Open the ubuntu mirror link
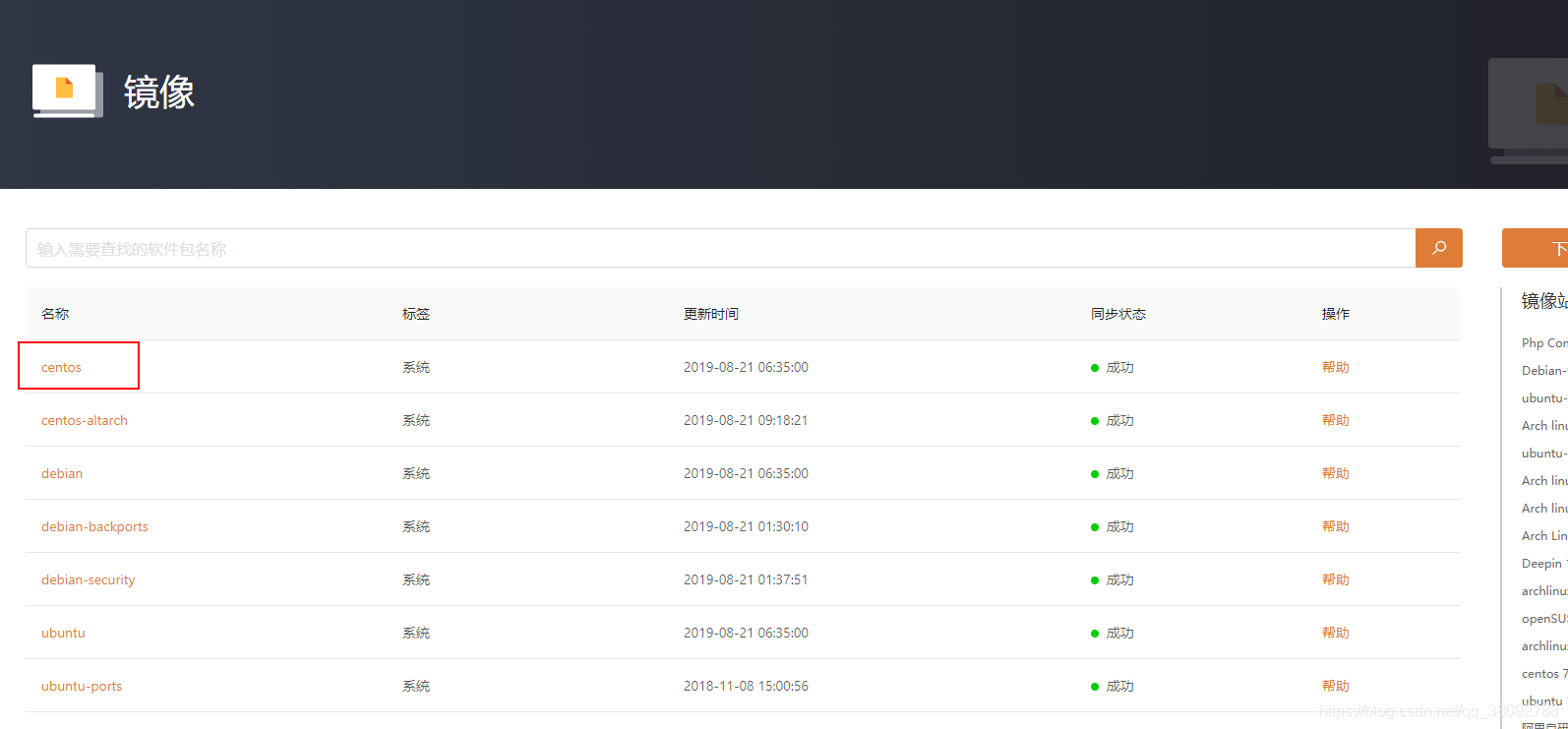The image size is (1568, 729). [x=63, y=633]
